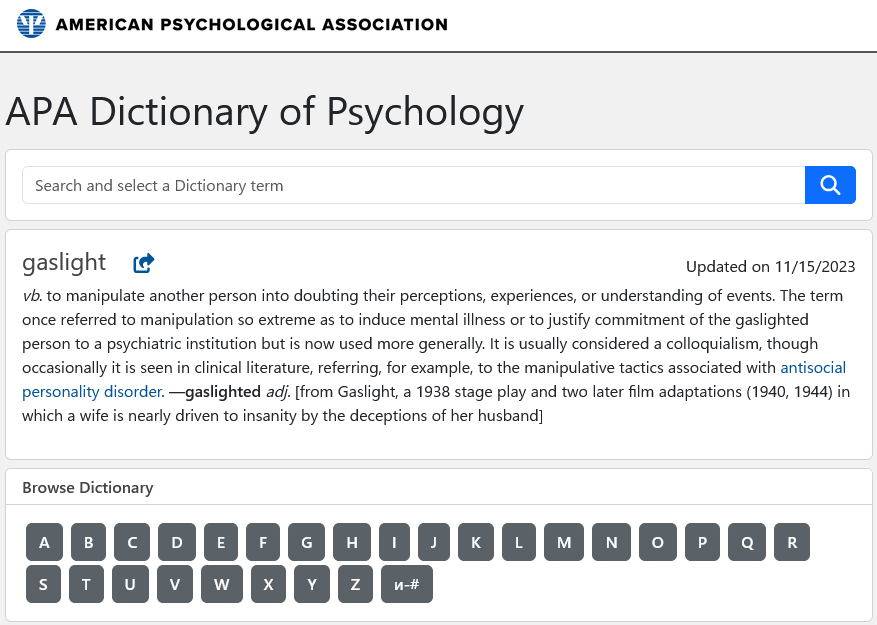This screenshot has width=877, height=625.
Task: Open letter Z dictionary entries
Action: click(355, 584)
